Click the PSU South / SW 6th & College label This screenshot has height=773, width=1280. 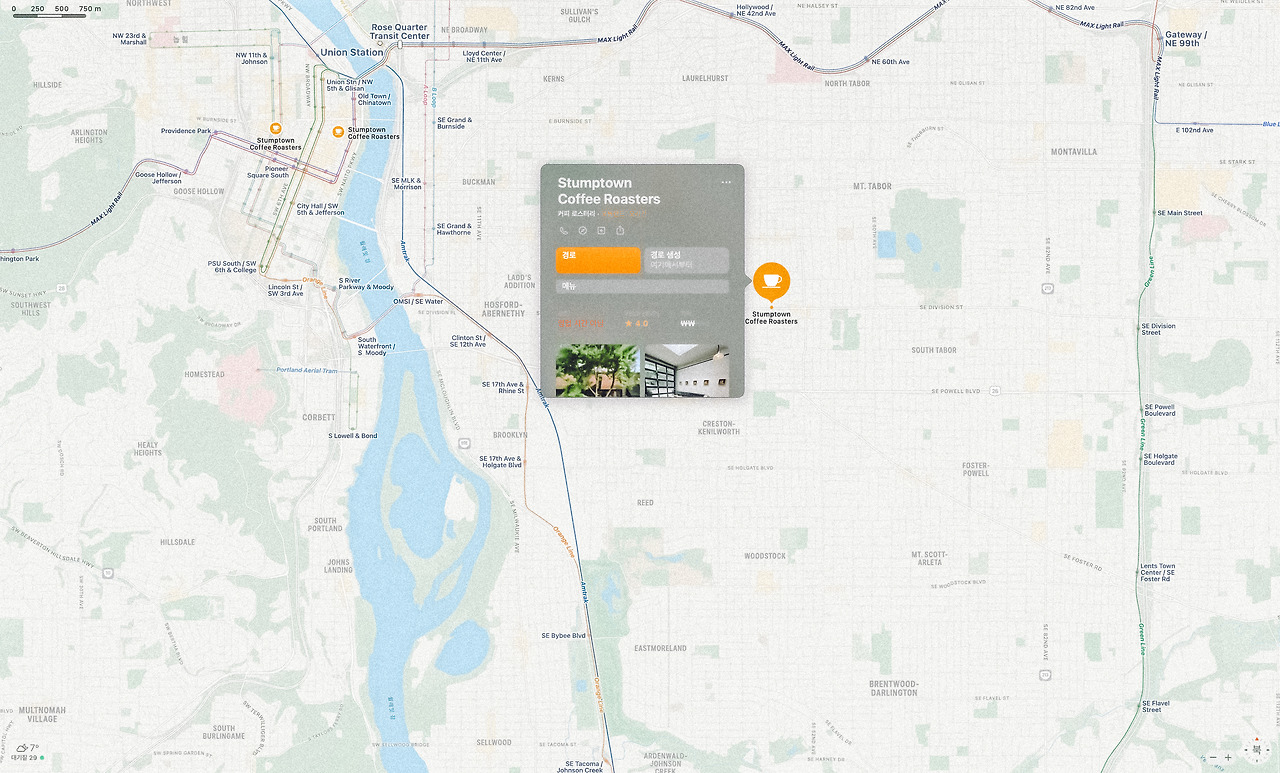232,267
